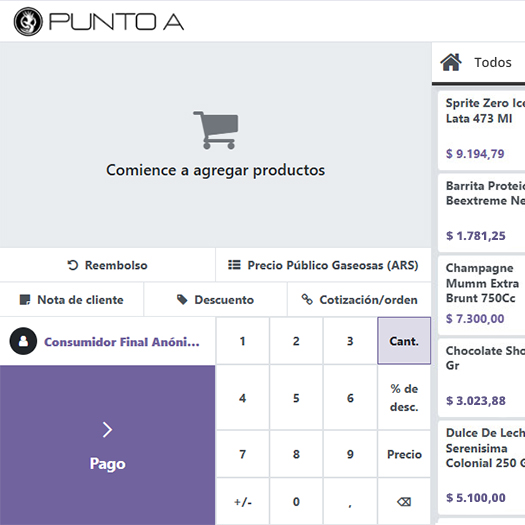Screen dimensions: 525x525
Task: Open Cotización/orden link button
Action: tap(359, 300)
